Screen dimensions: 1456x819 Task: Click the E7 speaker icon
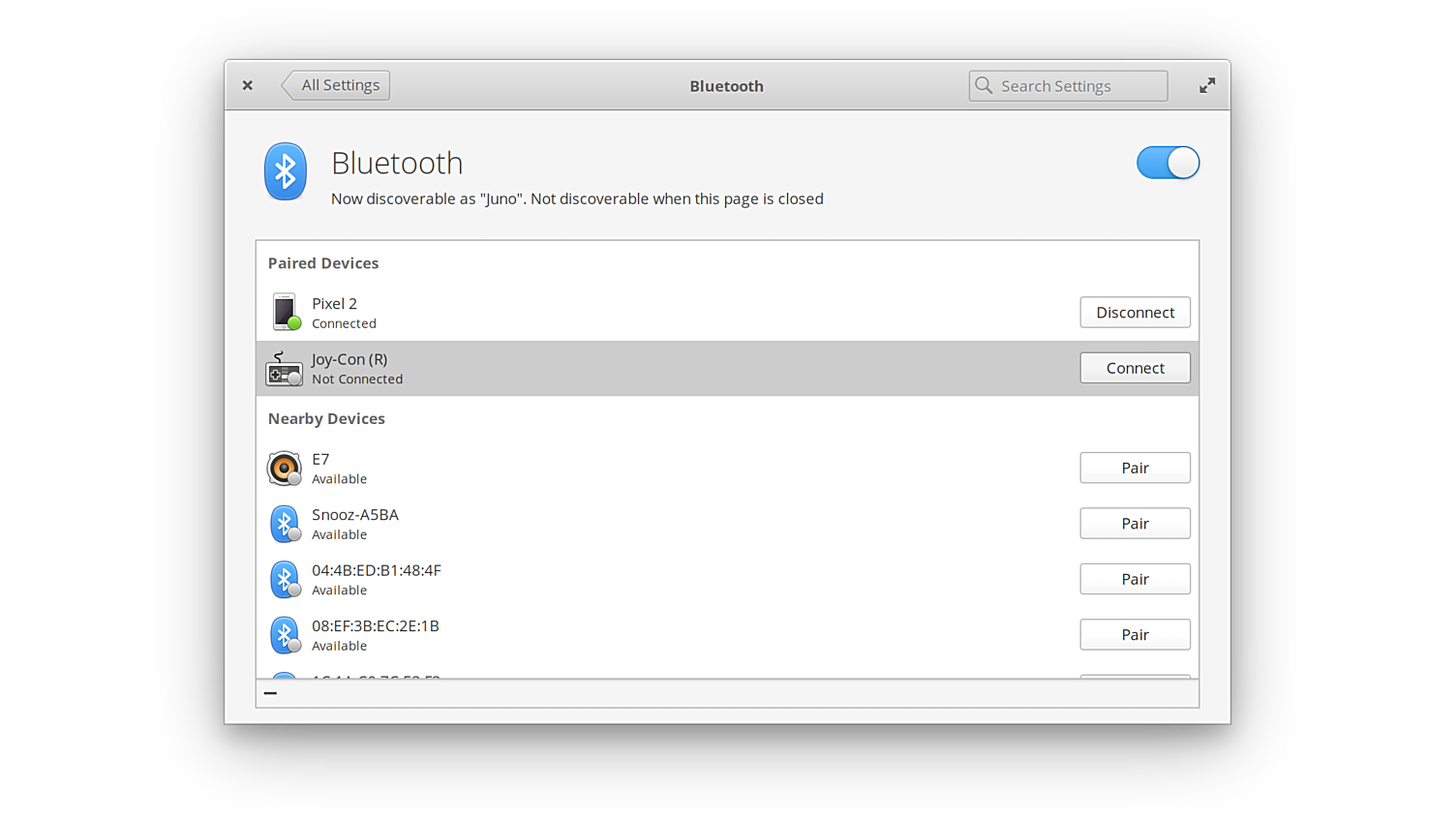point(284,468)
